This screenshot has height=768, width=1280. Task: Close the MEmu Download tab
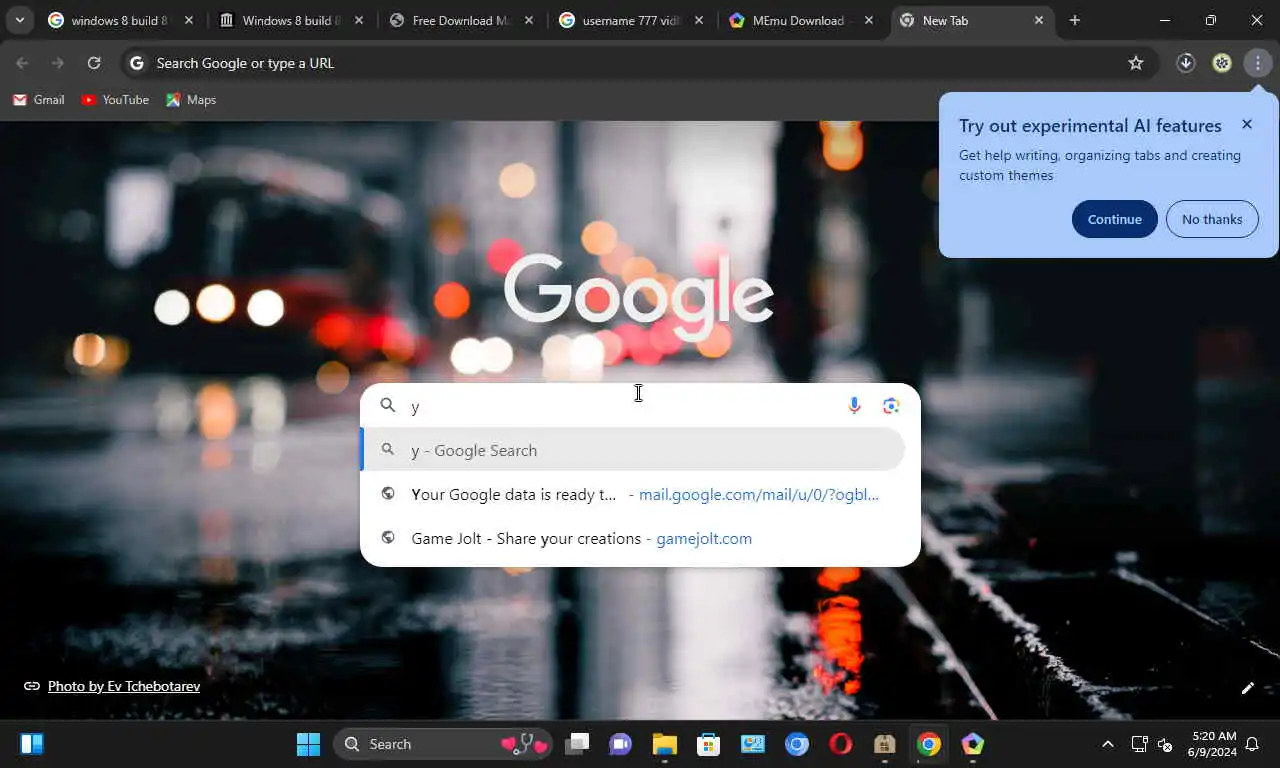point(869,20)
